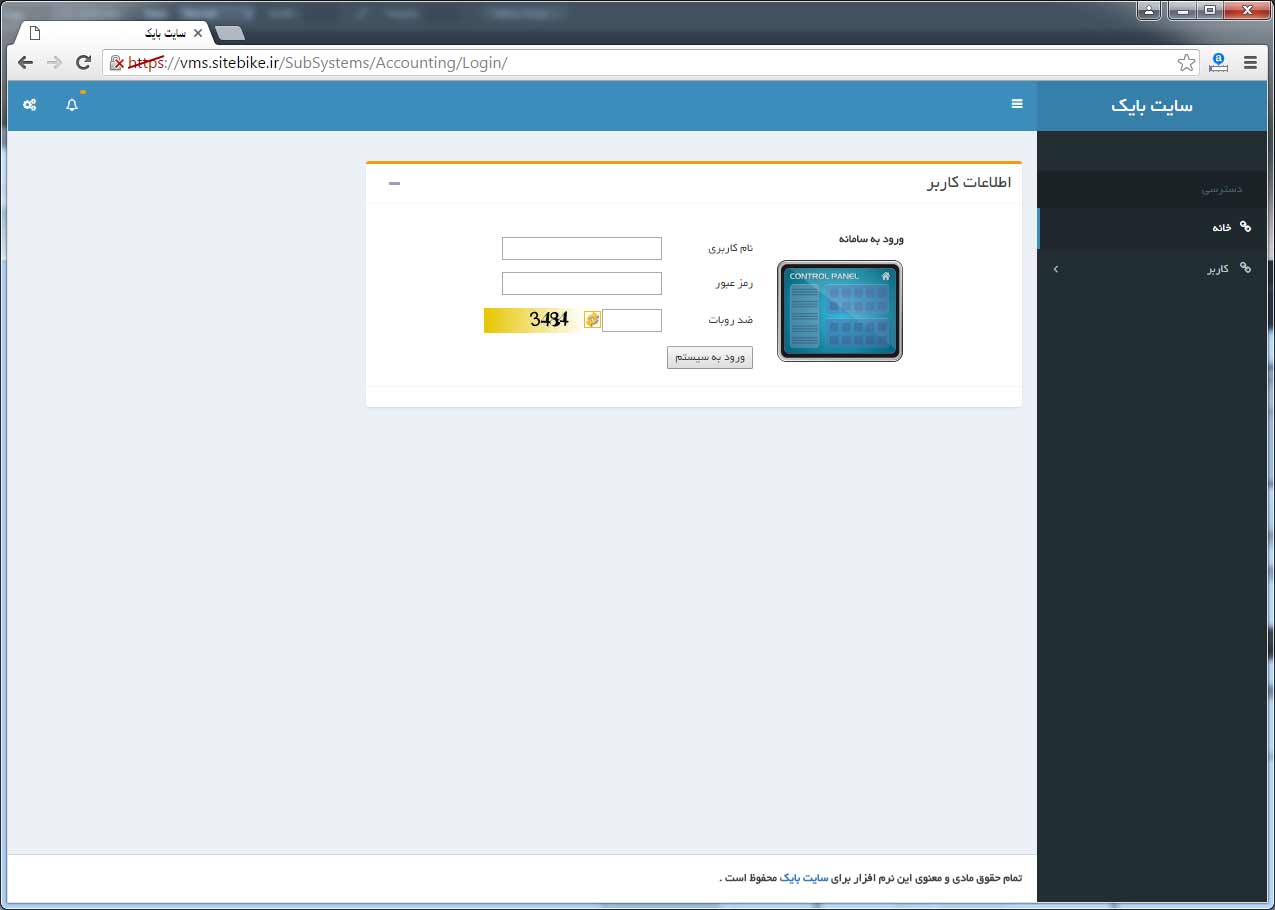Collapse the اطلاعات کاربر panel with minus

pos(394,183)
